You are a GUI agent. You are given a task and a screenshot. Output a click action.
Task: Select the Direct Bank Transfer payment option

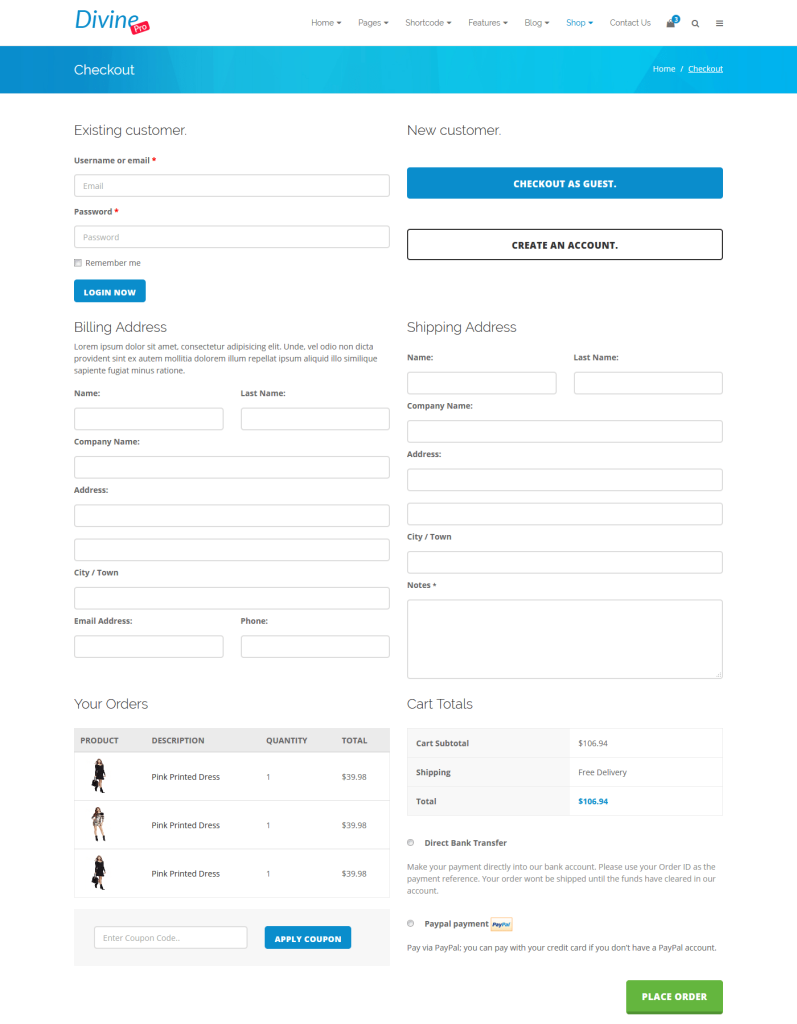(410, 841)
